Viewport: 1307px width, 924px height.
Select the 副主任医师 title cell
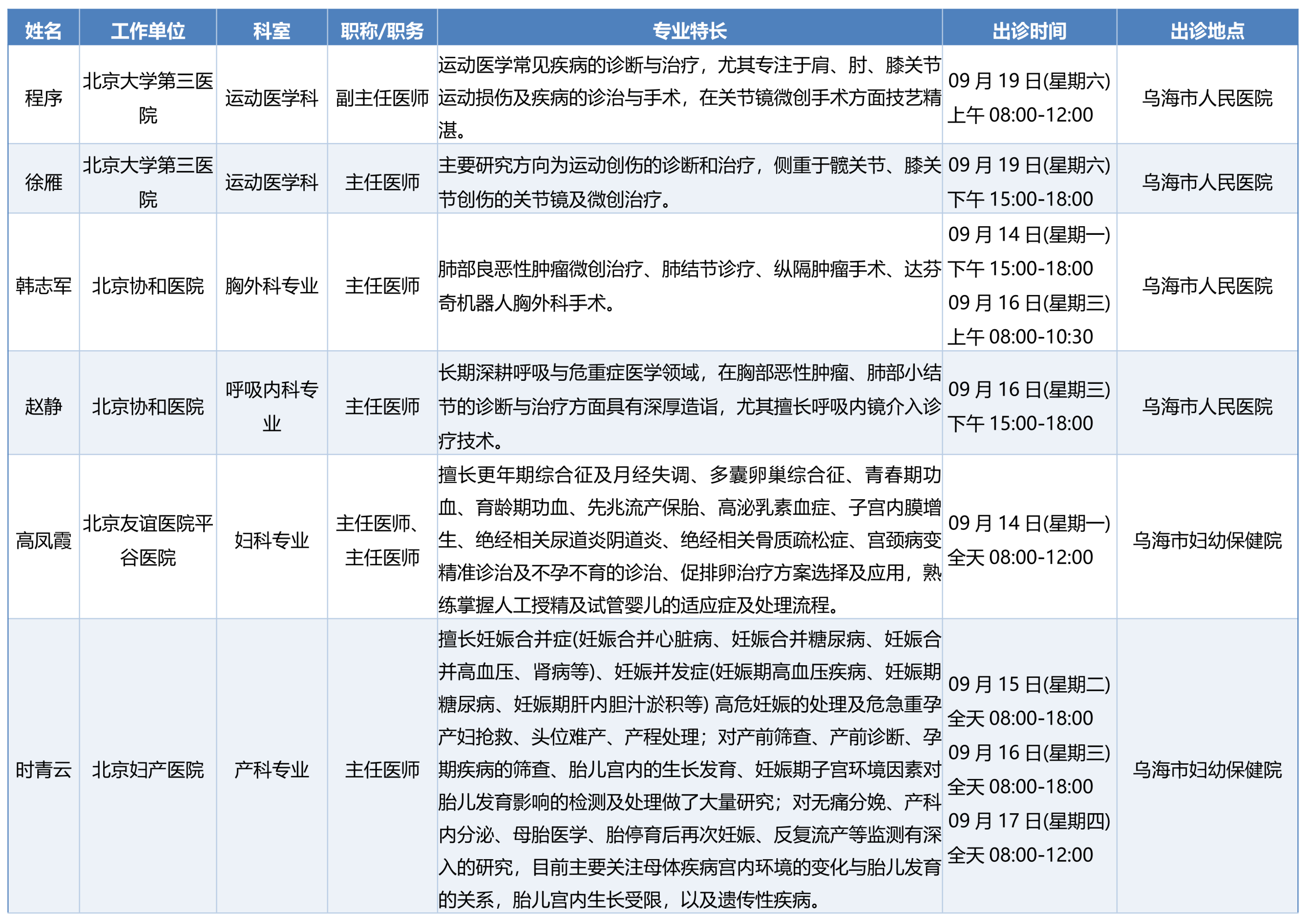tap(382, 98)
